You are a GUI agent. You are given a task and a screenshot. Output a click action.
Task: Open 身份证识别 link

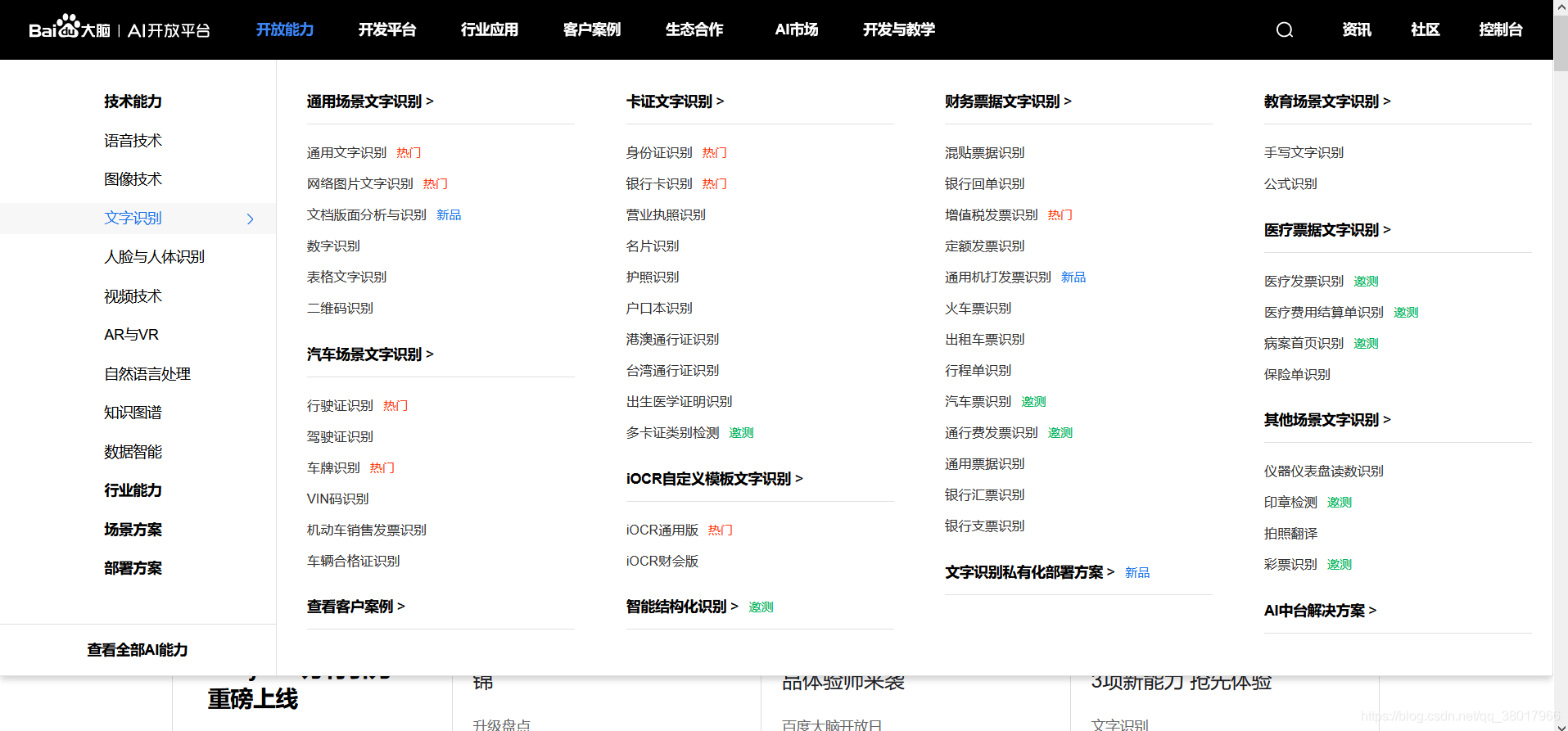(659, 153)
